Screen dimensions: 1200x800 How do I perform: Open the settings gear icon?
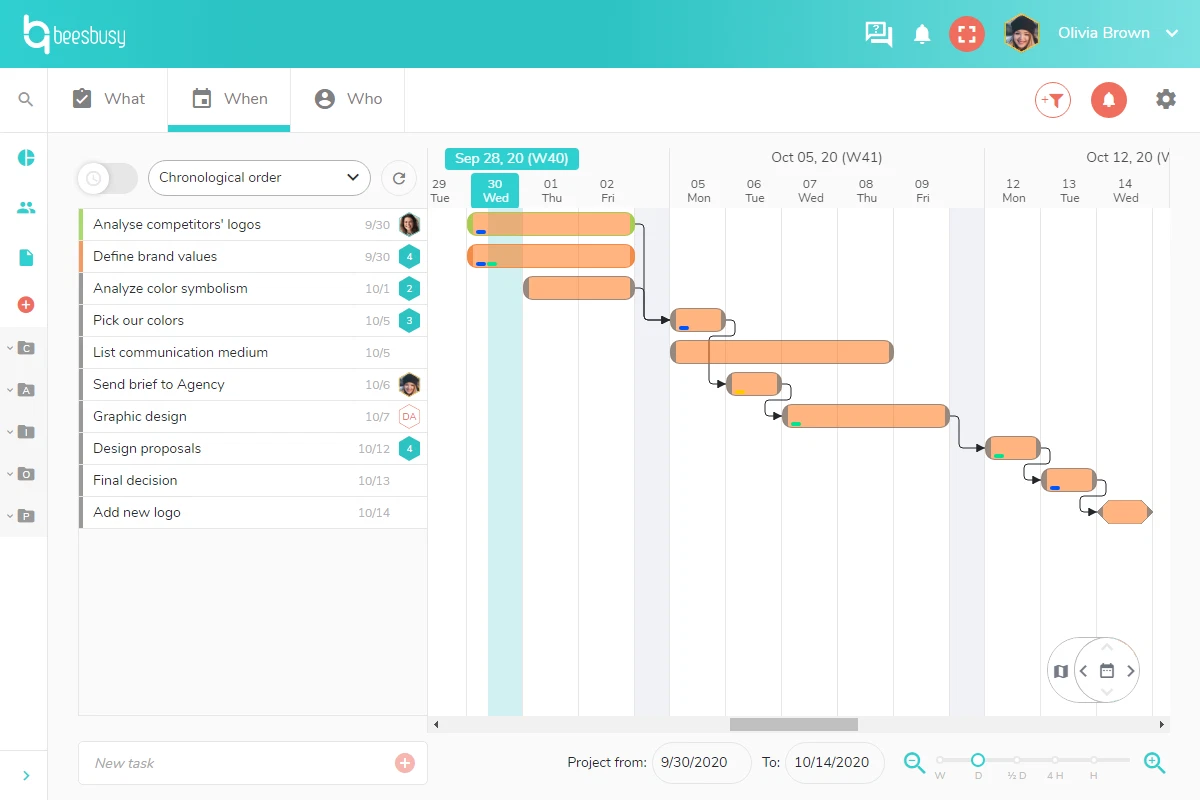coord(1165,100)
